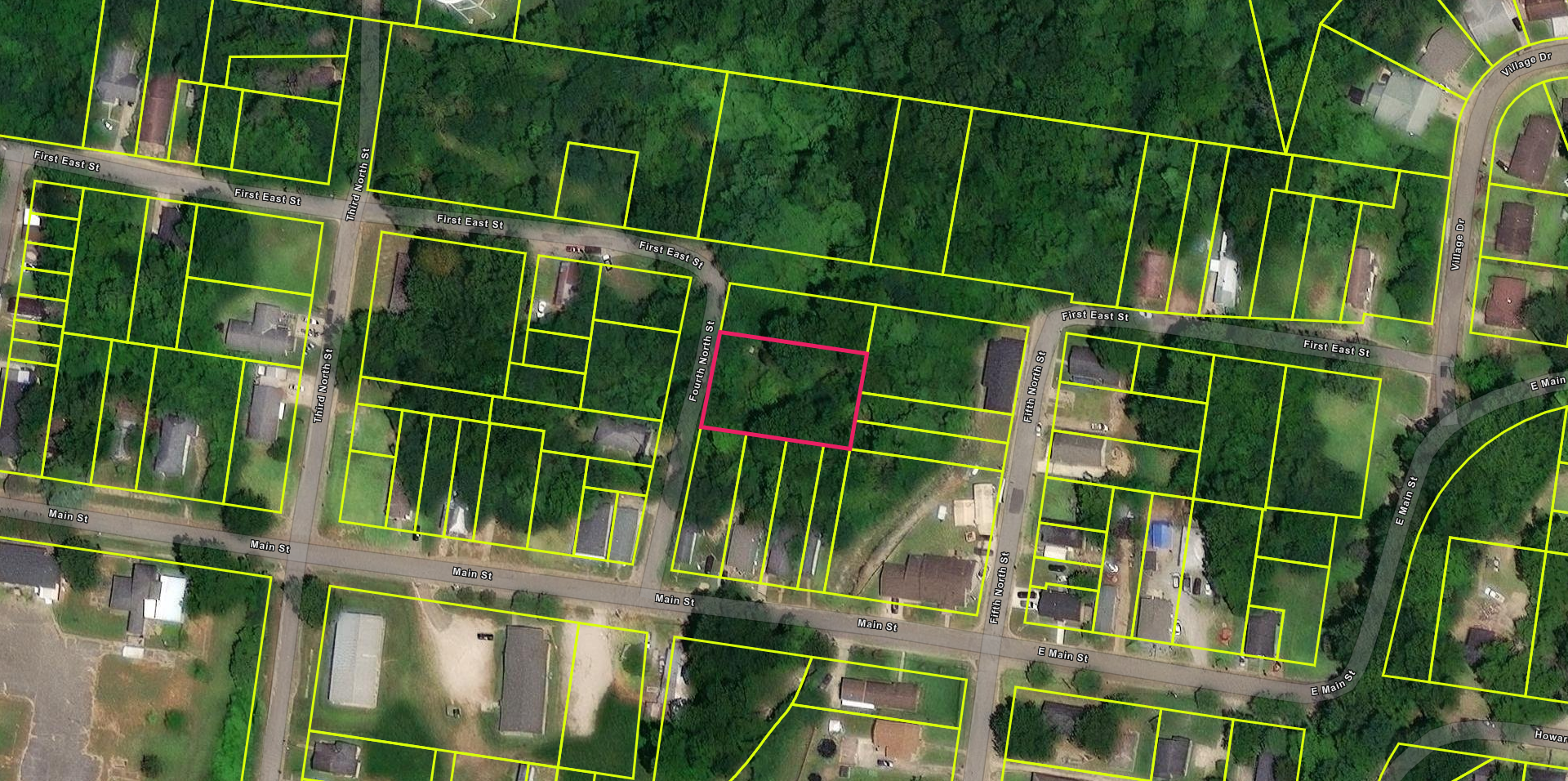Click the leftmost Main St label
This screenshot has width=1568, height=781.
pyautogui.click(x=68, y=515)
